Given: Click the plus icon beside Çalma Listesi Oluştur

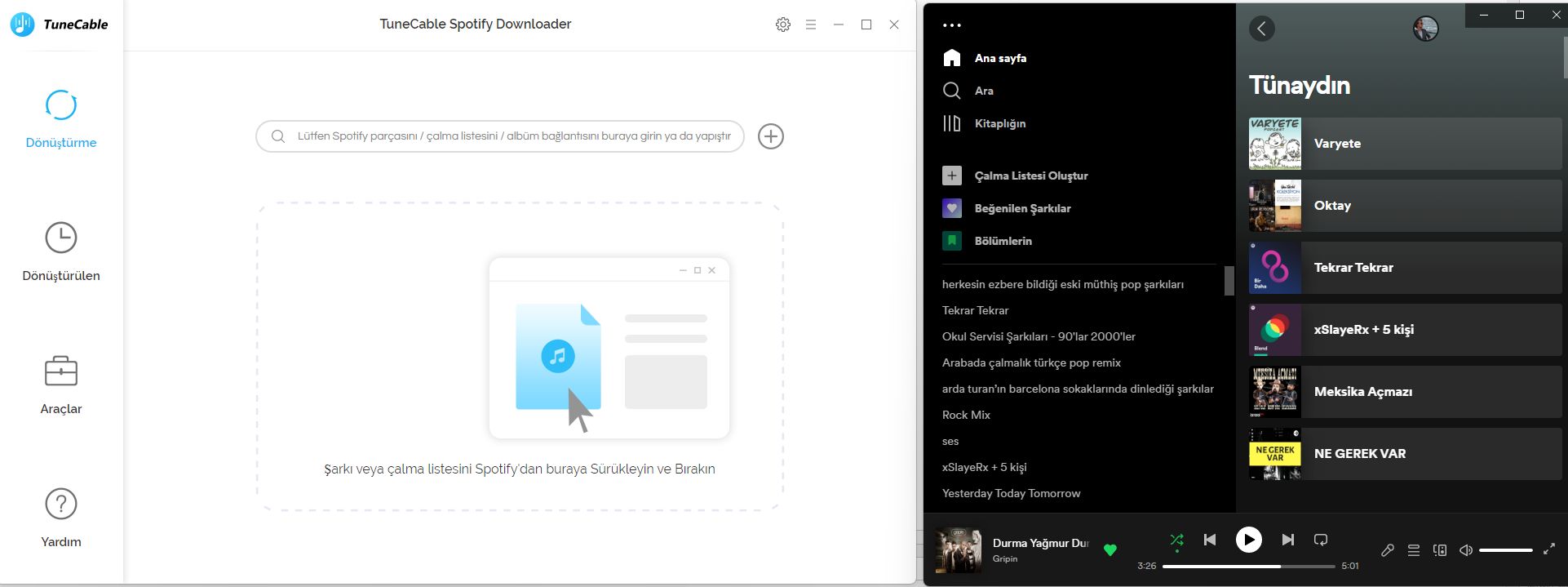Looking at the screenshot, I should pyautogui.click(x=952, y=176).
